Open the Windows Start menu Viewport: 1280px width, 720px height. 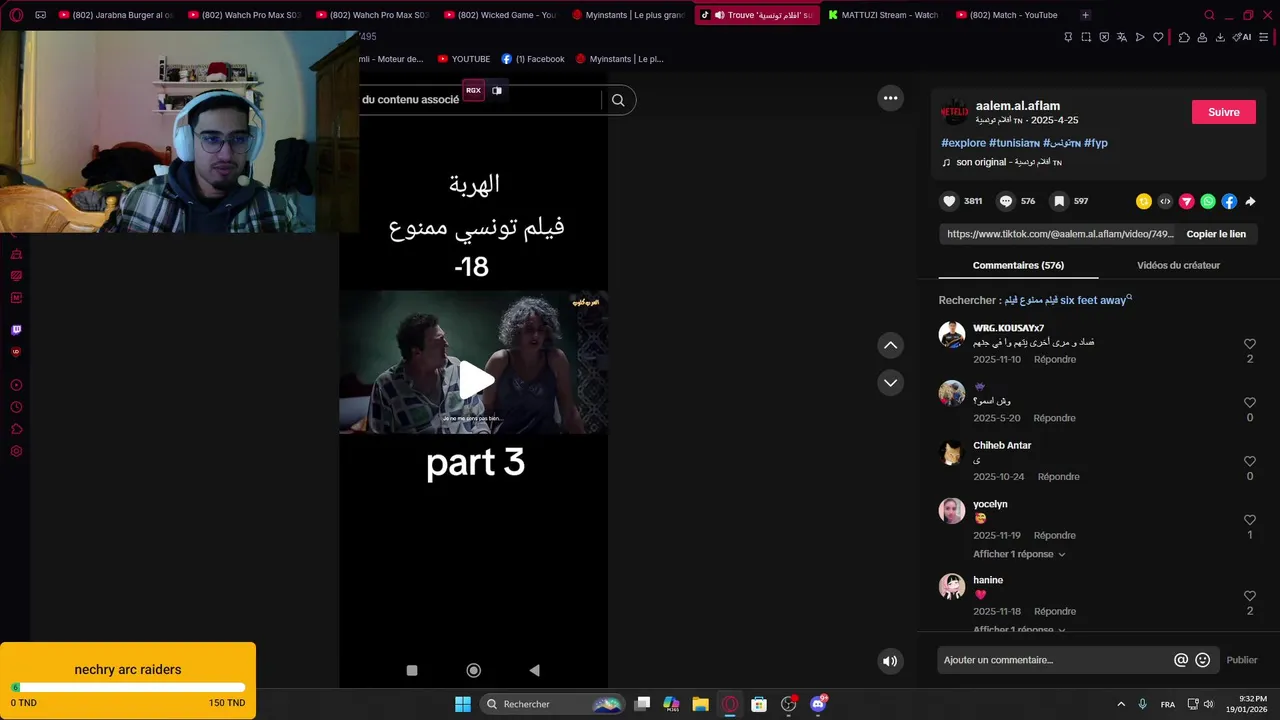pyautogui.click(x=463, y=704)
